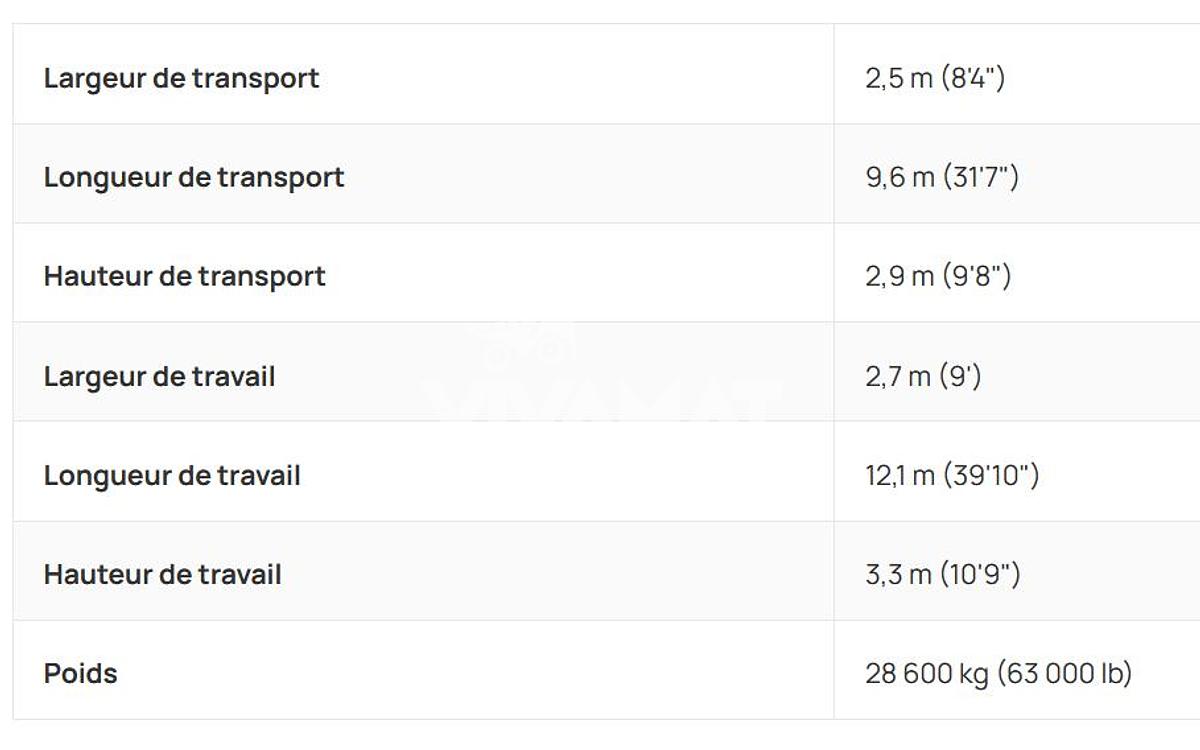1200x750 pixels.
Task: Click the Hauteur de transport label
Action: pos(184,276)
